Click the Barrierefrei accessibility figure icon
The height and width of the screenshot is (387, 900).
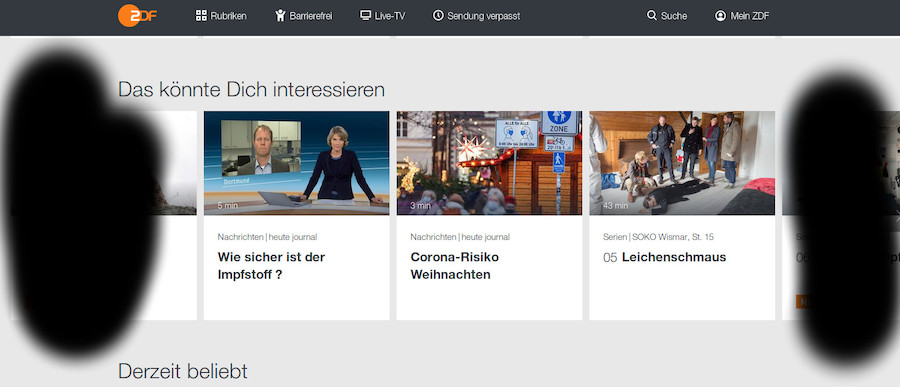pos(280,16)
